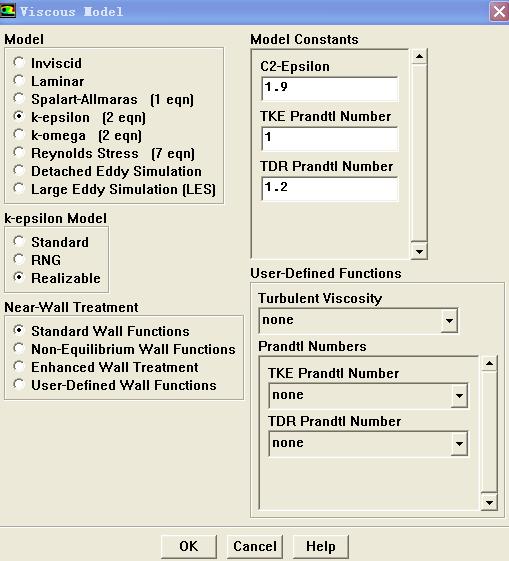Enable Detached Eddy Simulation model
This screenshot has width=509, height=561.
point(19,171)
